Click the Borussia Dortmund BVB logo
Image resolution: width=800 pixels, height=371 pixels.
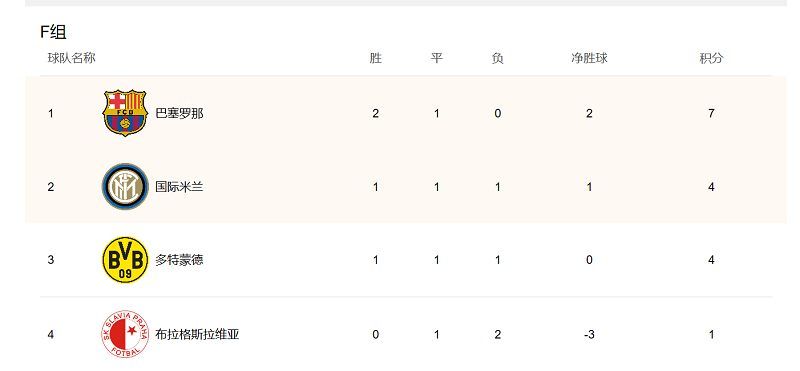pos(125,260)
